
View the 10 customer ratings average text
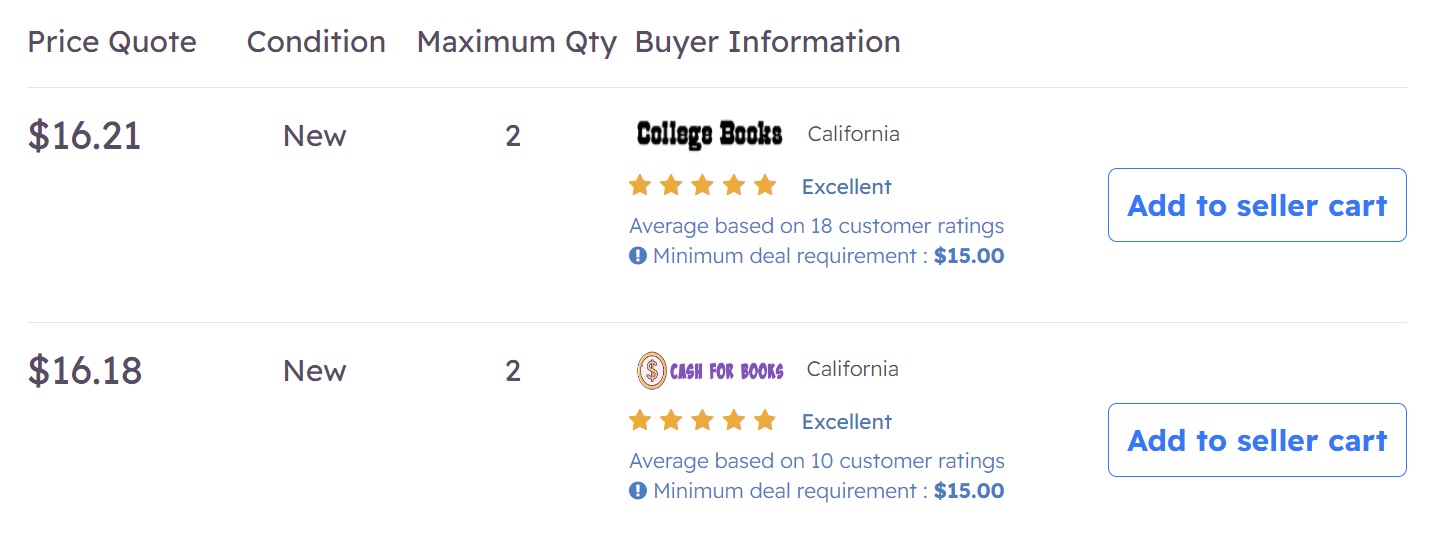point(817,461)
